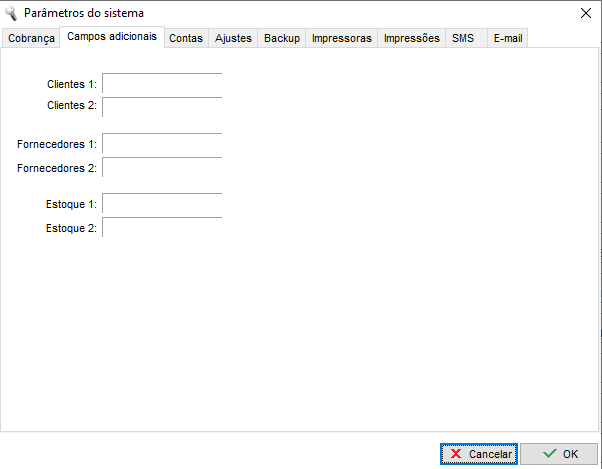The width and height of the screenshot is (602, 469).
Task: Go to the Ajustes tab
Action: [233, 38]
